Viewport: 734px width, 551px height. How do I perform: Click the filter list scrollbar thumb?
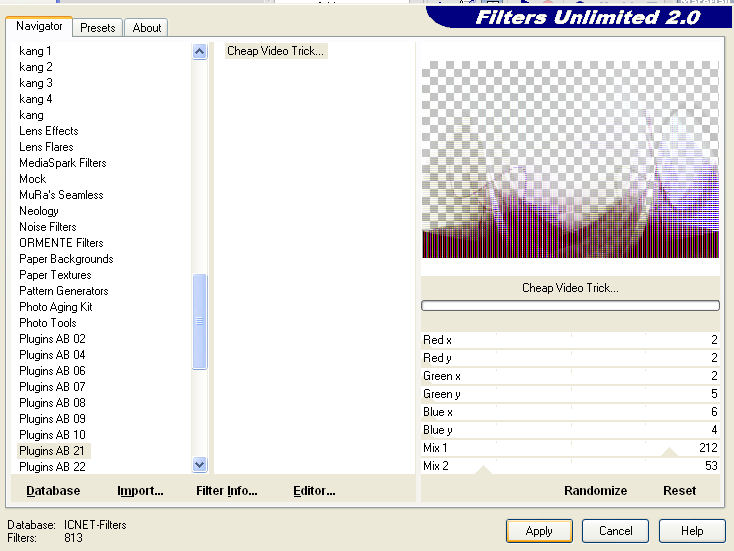click(199, 322)
